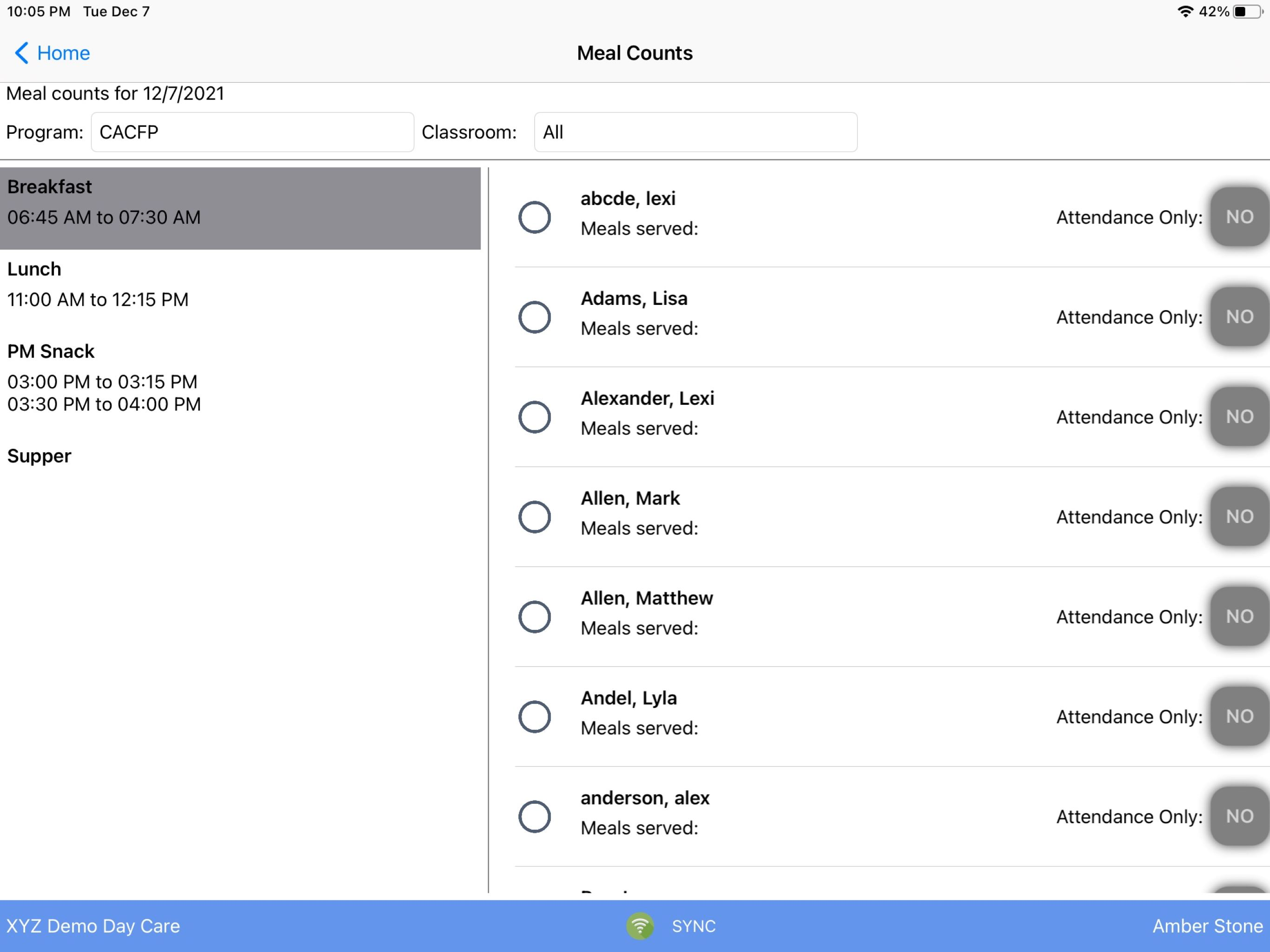This screenshot has height=952, width=1270.
Task: Tap the 42% battery percentage
Action: [1214, 12]
